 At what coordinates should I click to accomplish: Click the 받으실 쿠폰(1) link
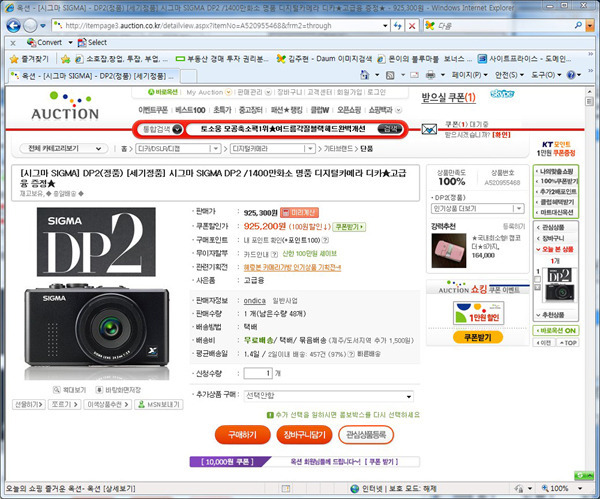tap(448, 98)
